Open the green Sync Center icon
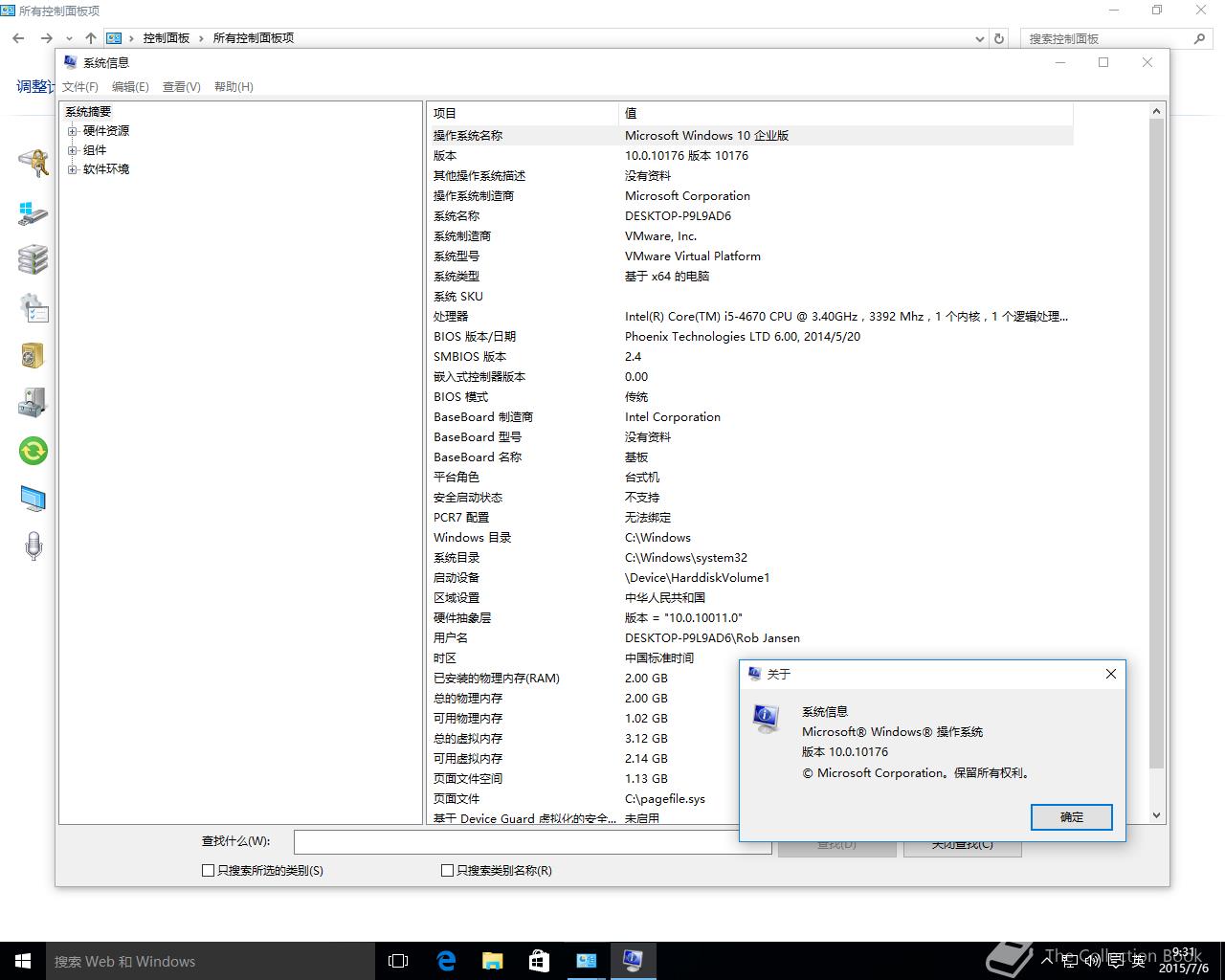 [33, 451]
